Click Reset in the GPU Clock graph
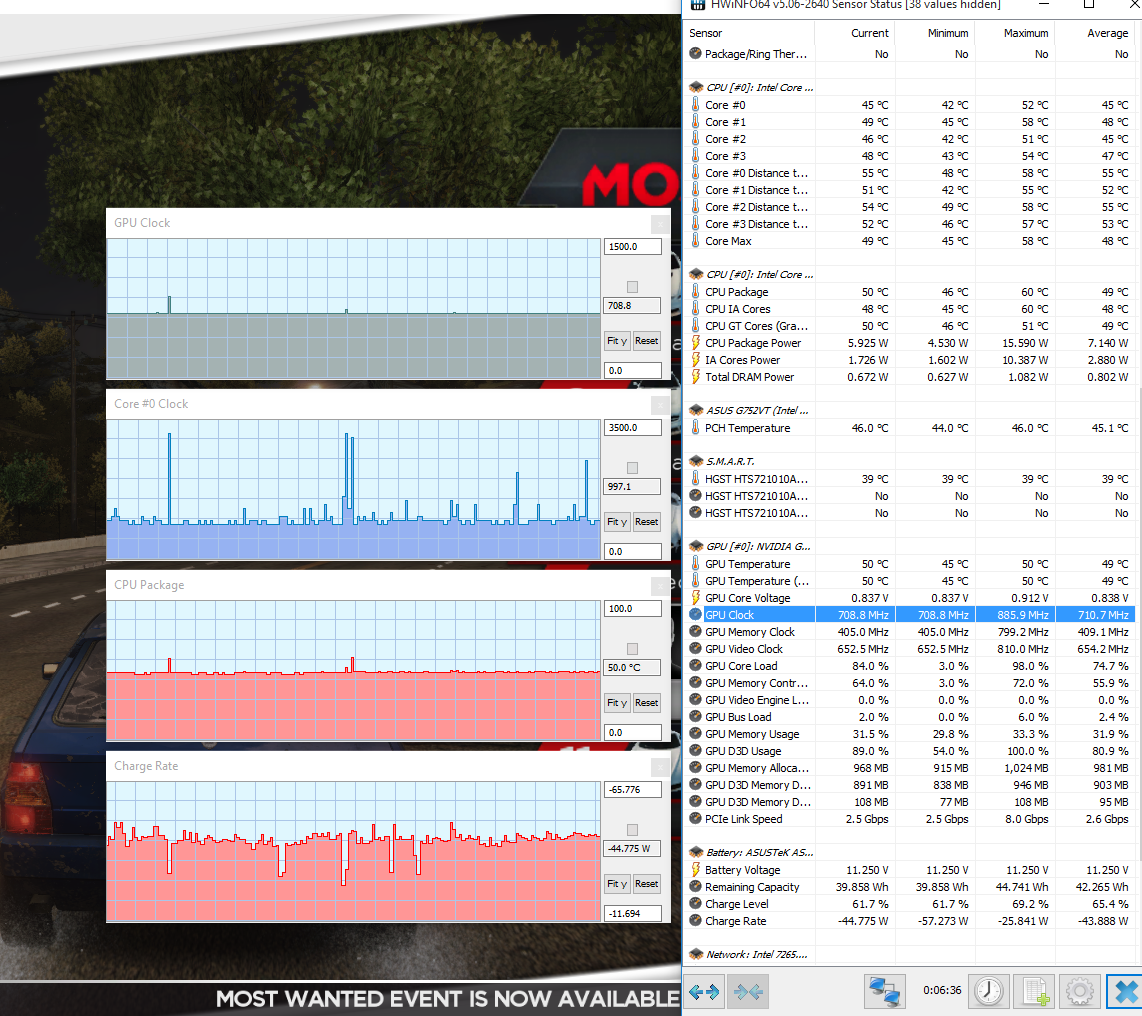Viewport: 1142px width, 1016px height. [x=647, y=341]
